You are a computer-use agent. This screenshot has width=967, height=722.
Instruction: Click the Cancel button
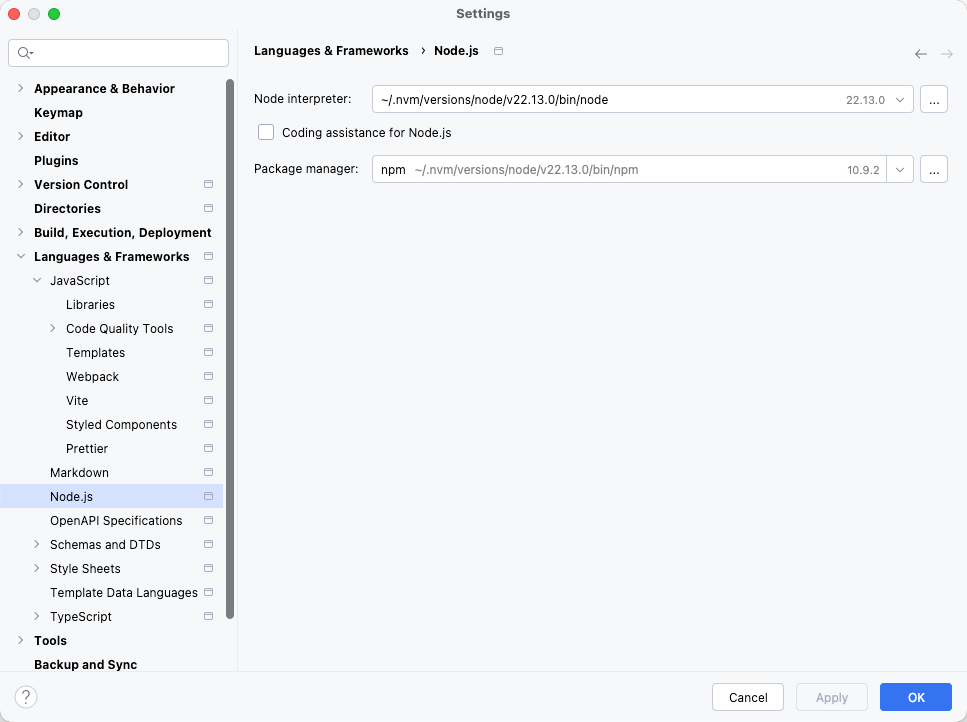(x=748, y=697)
